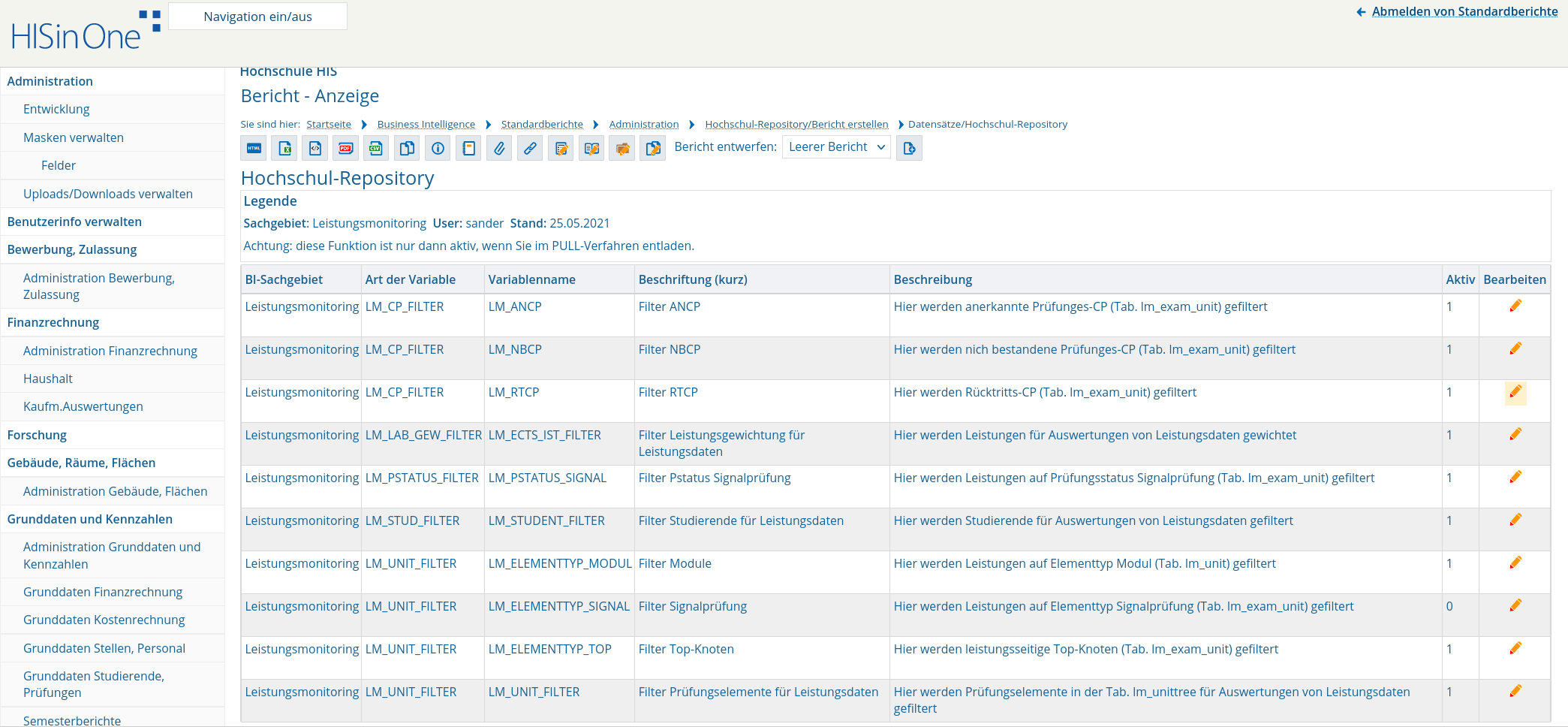Open Felder in sidebar
This screenshot has height=727, width=1568.
coord(113,165)
